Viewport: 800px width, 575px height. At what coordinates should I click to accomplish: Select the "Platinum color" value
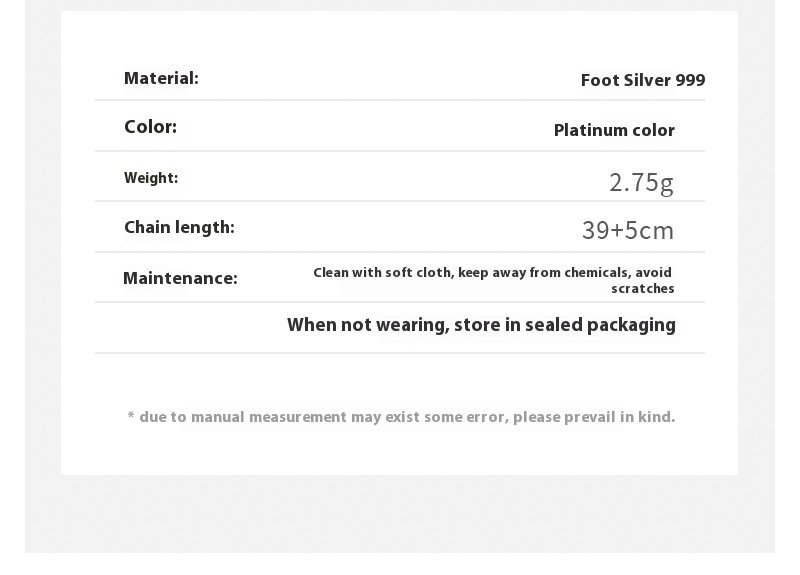point(614,130)
